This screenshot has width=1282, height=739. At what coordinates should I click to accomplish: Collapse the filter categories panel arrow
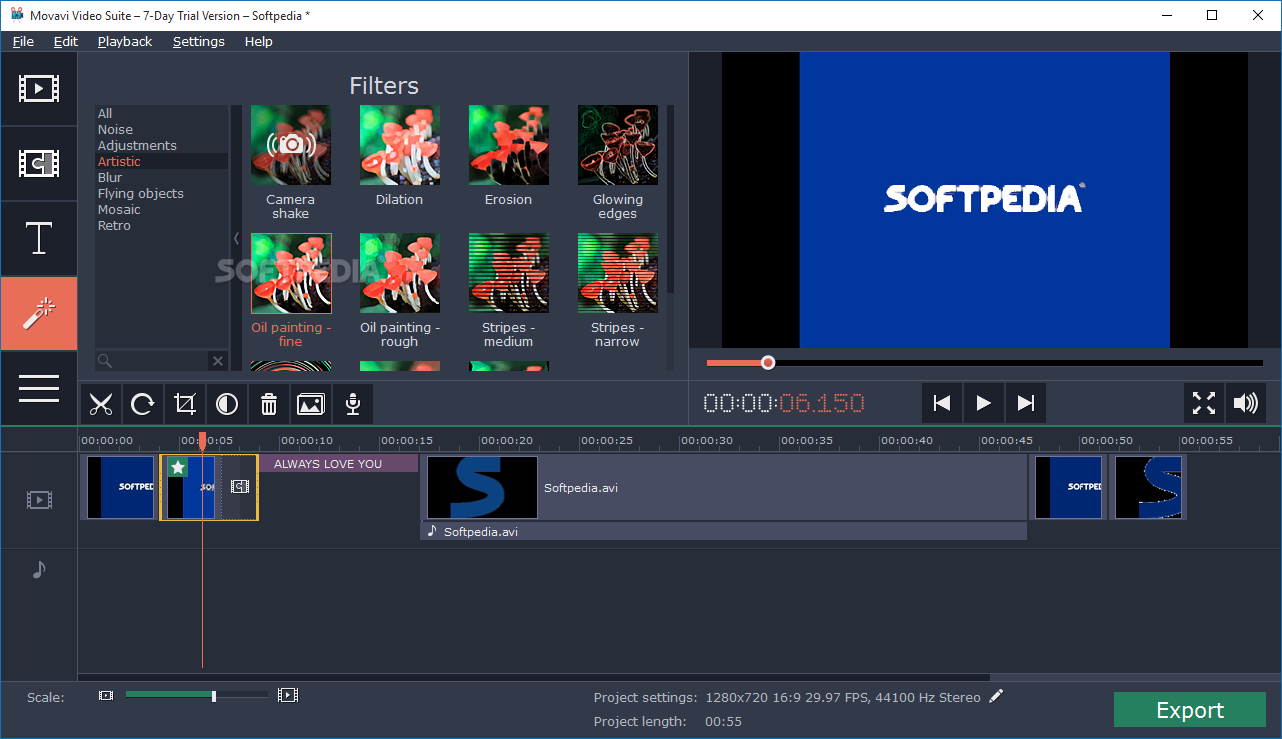point(236,238)
